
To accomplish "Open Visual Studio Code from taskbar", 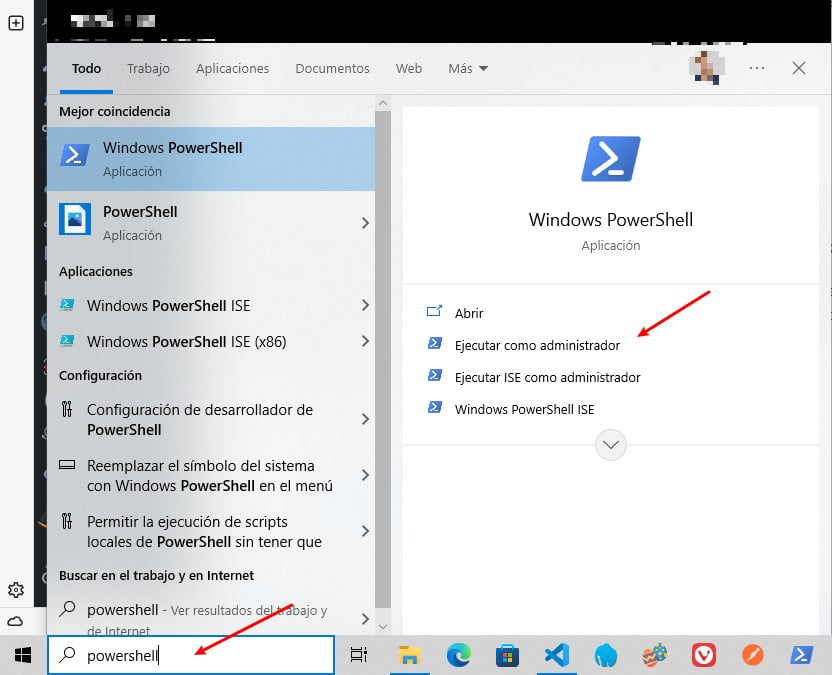I will pyautogui.click(x=557, y=655).
